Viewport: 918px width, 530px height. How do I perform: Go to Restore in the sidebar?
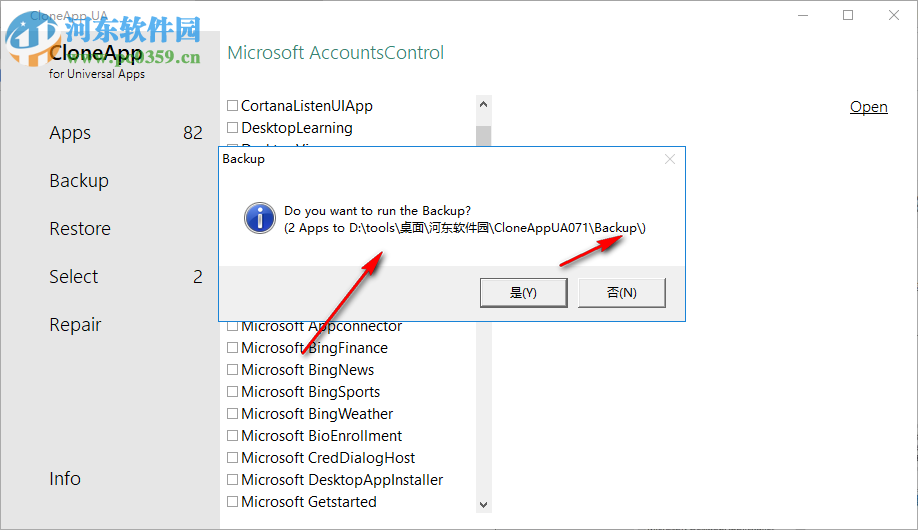click(x=80, y=228)
